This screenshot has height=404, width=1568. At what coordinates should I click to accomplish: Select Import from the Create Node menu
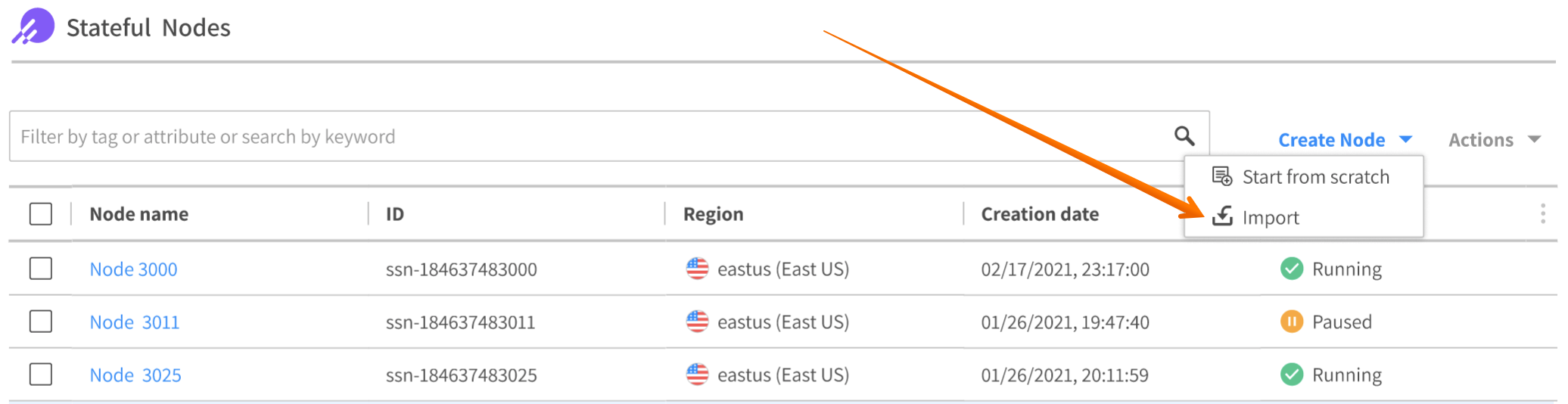click(1271, 218)
